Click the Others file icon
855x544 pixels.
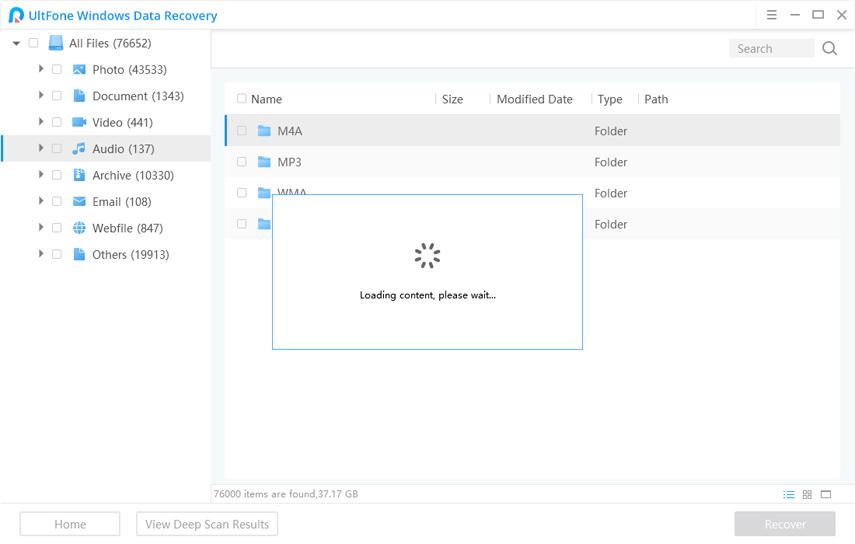click(x=79, y=254)
